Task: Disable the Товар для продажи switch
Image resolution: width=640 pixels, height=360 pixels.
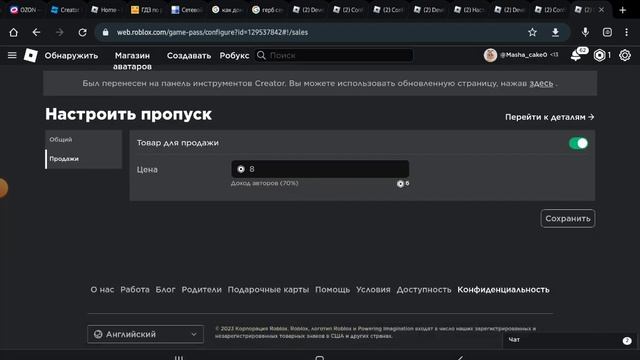Action: [x=578, y=143]
